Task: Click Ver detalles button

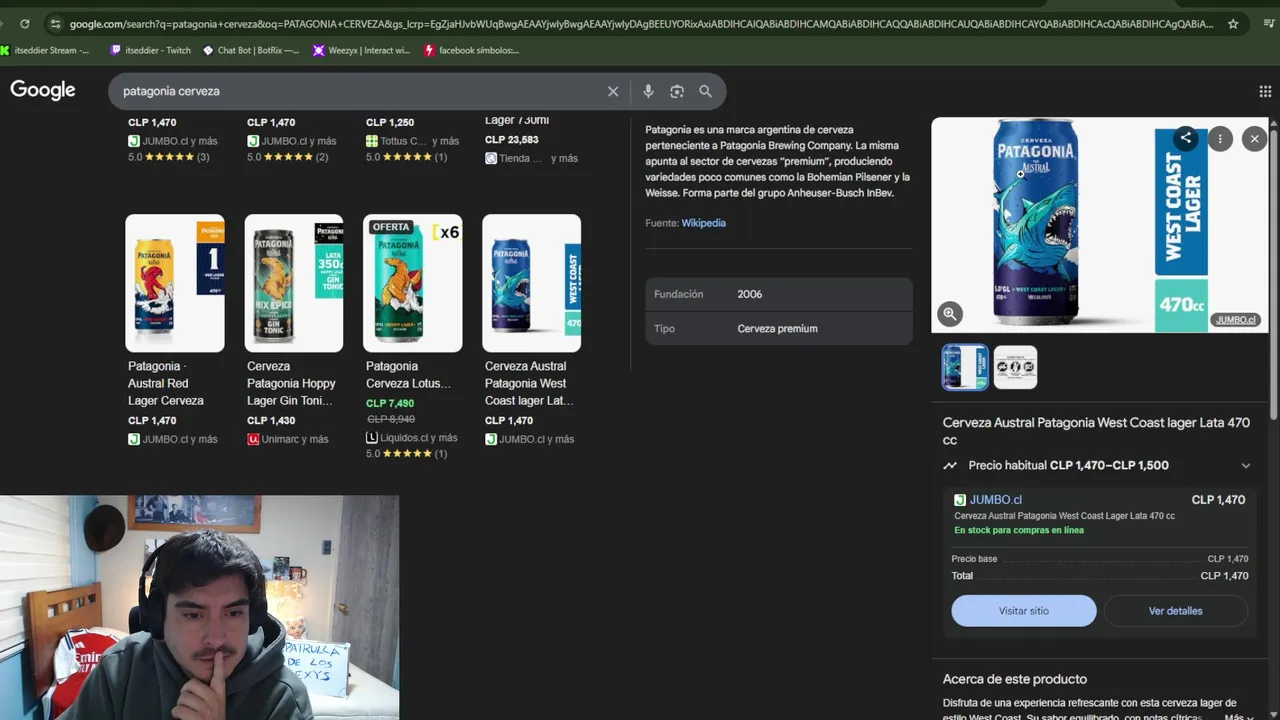Action: point(1176,611)
